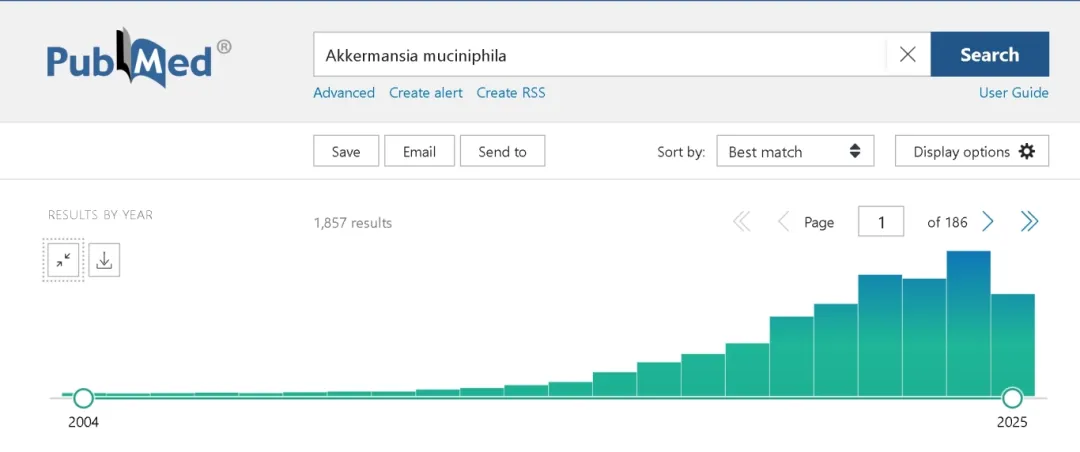The height and width of the screenshot is (452, 1080).
Task: Open the Send to menu
Action: click(x=502, y=152)
